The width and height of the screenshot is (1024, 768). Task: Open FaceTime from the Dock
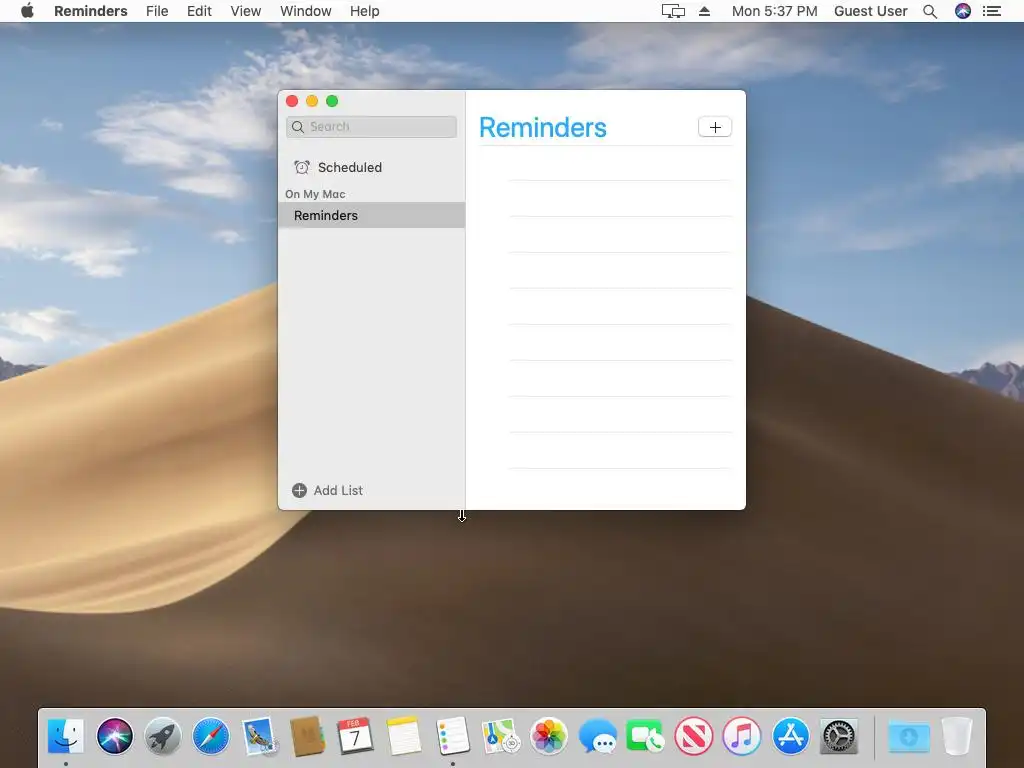[645, 736]
